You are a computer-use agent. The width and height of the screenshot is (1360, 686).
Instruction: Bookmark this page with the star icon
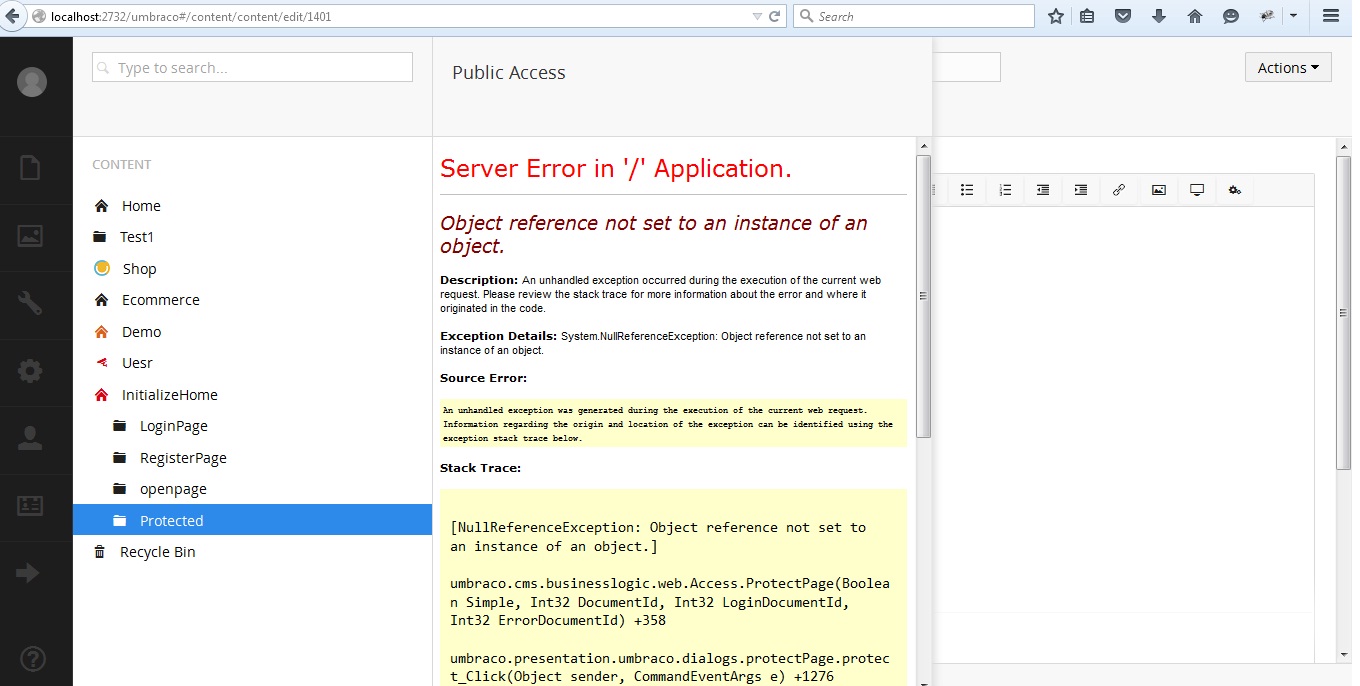[1055, 16]
